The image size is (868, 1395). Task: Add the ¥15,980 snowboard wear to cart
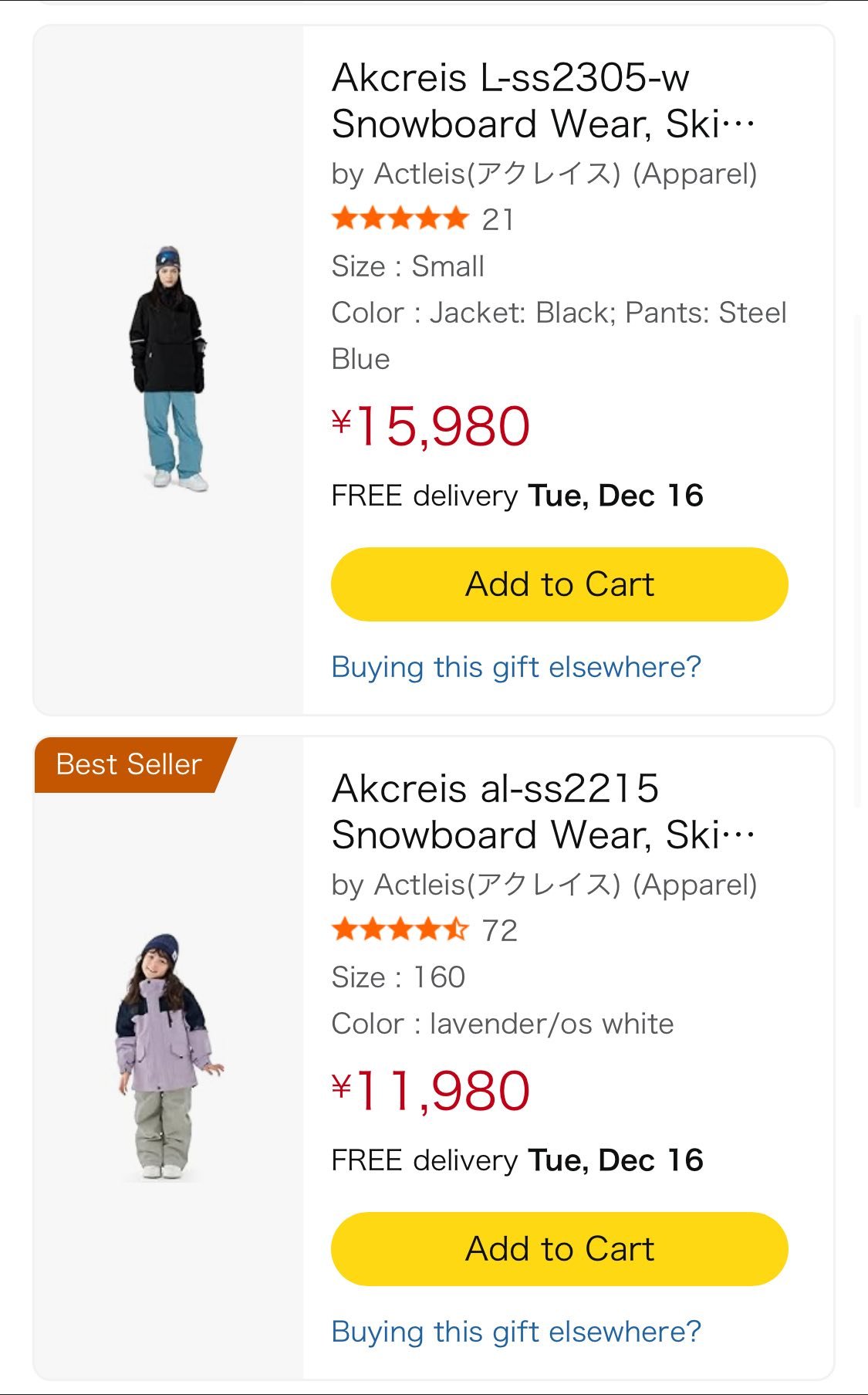point(559,584)
